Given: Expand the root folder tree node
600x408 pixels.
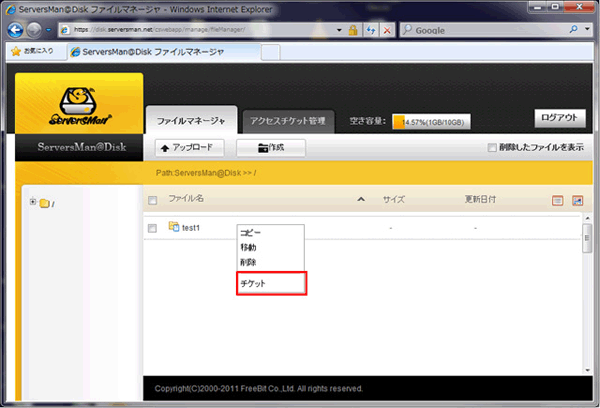Looking at the screenshot, I should [x=33, y=202].
